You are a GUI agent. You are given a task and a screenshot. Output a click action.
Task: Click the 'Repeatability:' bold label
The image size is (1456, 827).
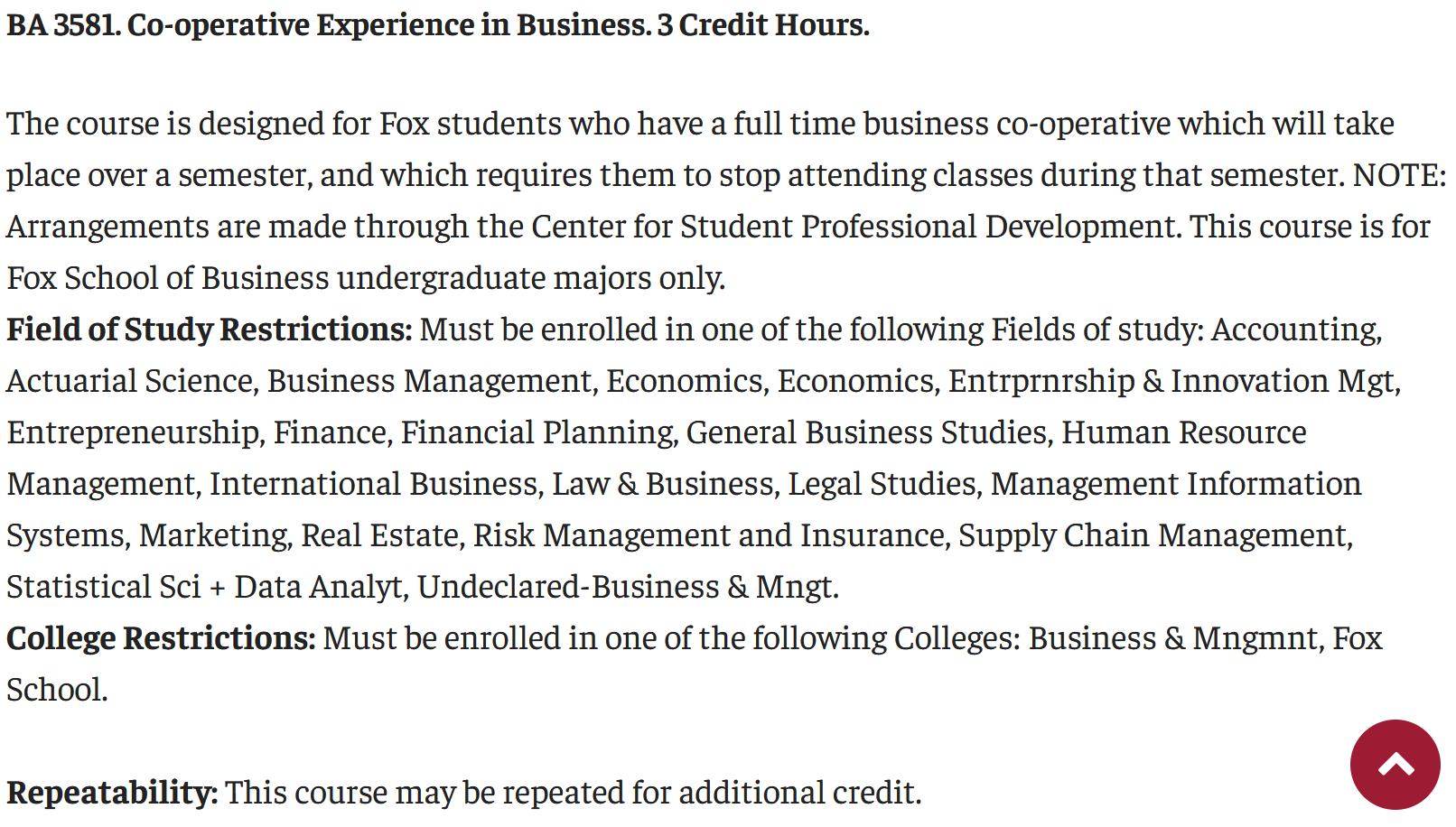point(112,793)
